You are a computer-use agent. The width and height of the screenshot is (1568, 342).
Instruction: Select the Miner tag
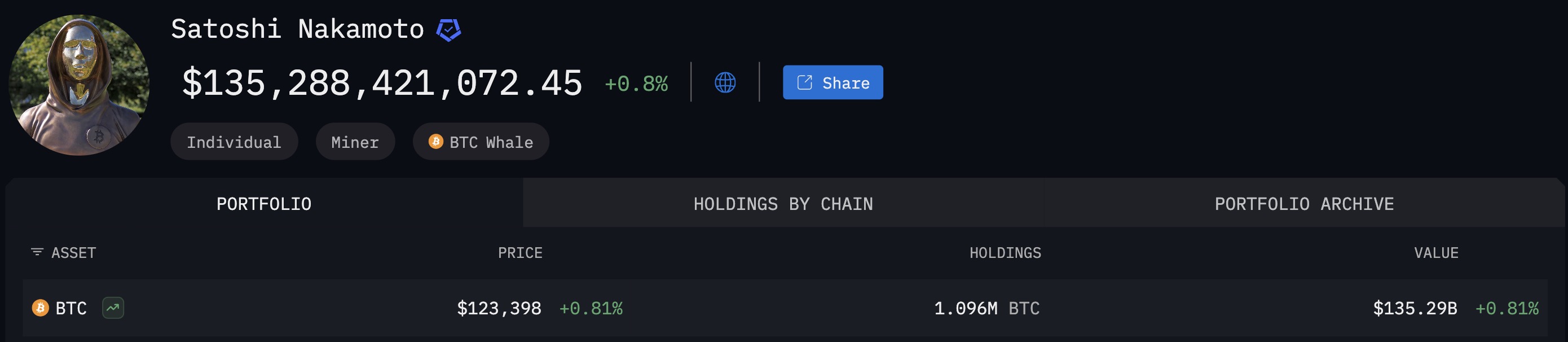[x=355, y=142]
